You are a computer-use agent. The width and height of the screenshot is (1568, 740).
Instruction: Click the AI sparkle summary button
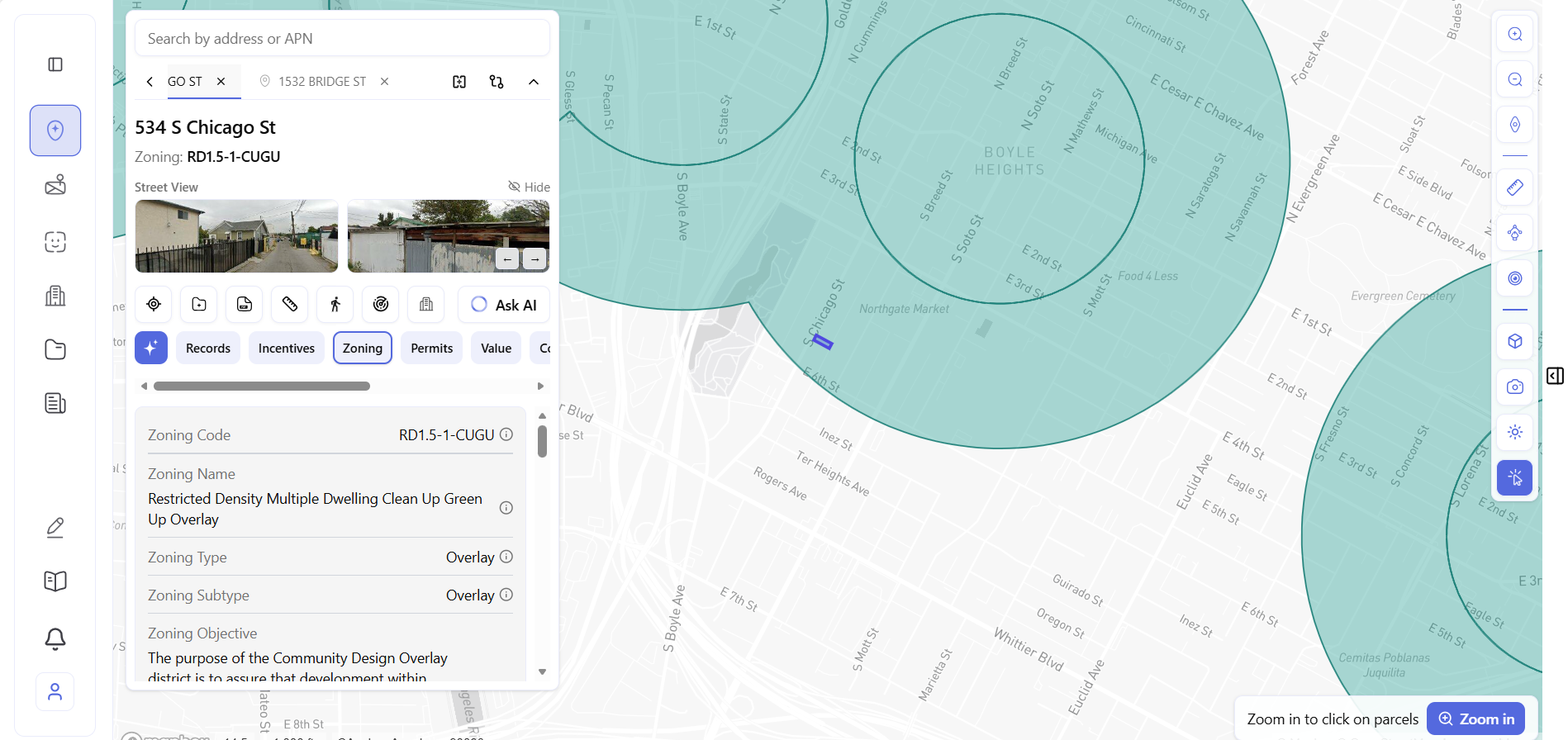(151, 348)
